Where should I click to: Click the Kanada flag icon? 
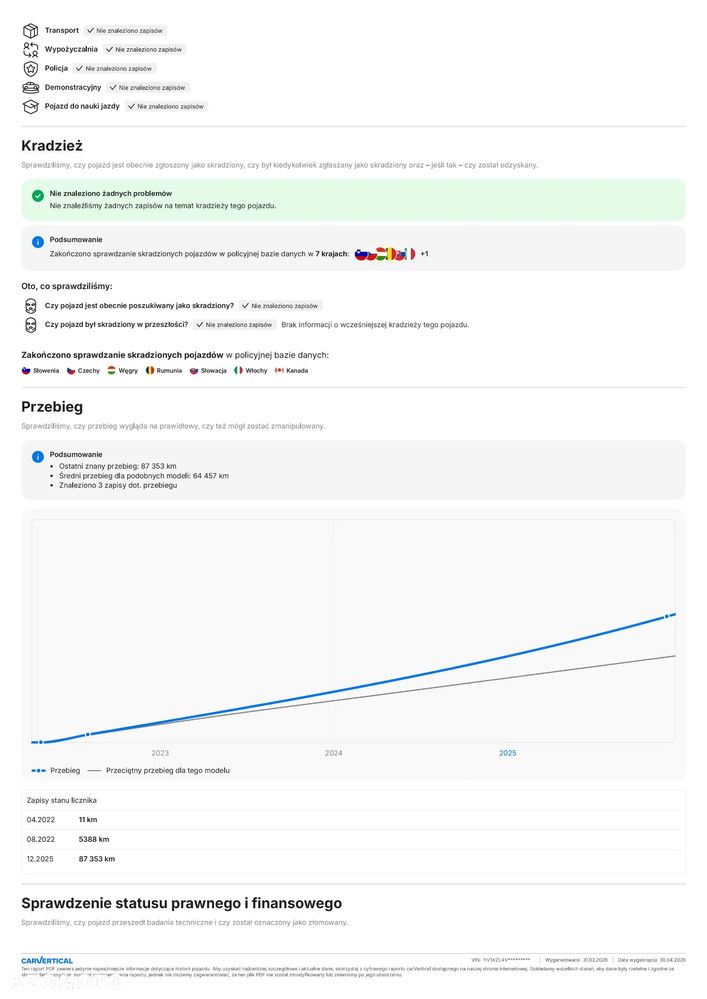[279, 370]
